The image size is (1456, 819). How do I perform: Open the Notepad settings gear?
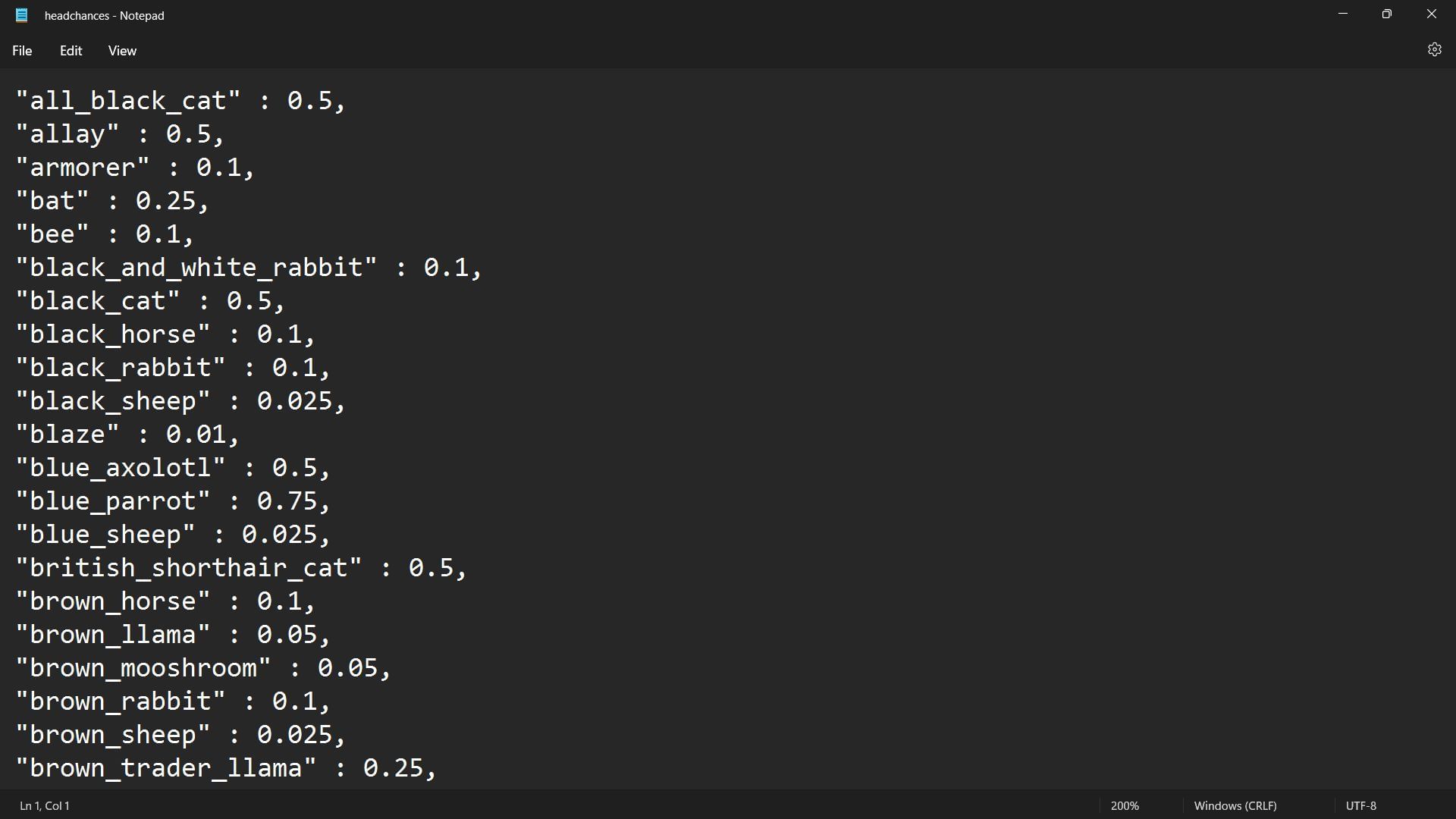[x=1434, y=50]
